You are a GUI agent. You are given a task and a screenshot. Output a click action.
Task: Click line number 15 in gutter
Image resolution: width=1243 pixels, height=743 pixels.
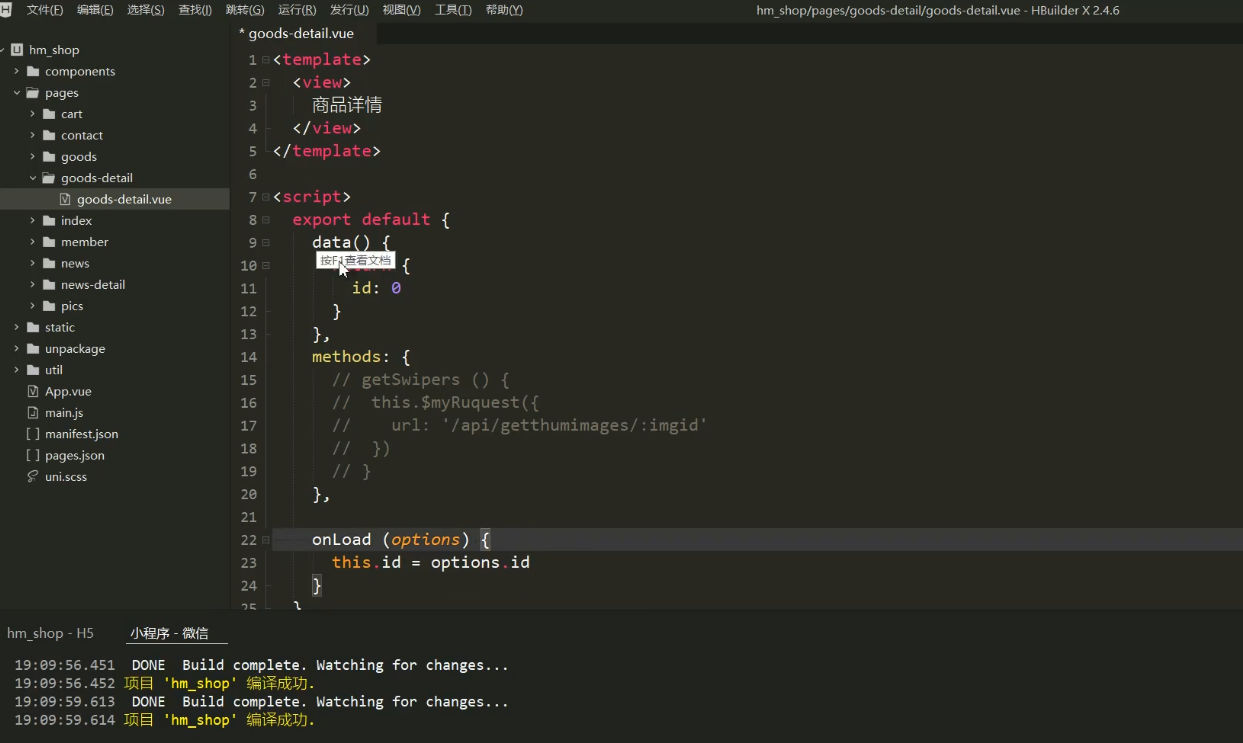[x=248, y=380]
